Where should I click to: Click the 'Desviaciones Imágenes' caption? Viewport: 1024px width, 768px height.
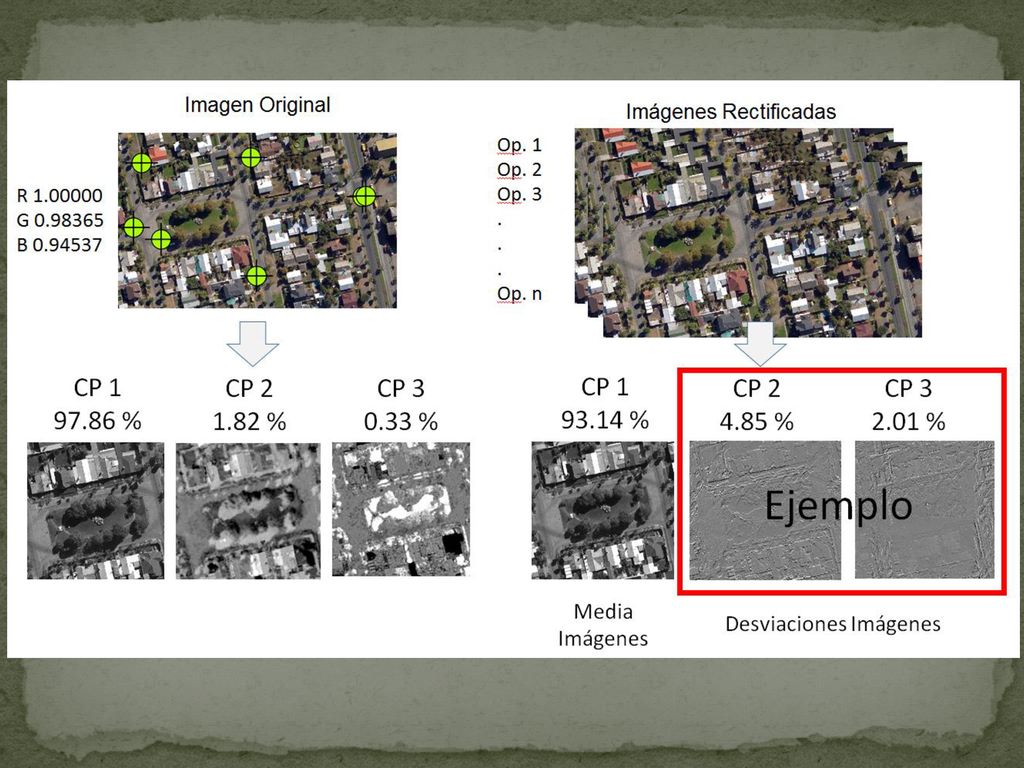pyautogui.click(x=833, y=624)
